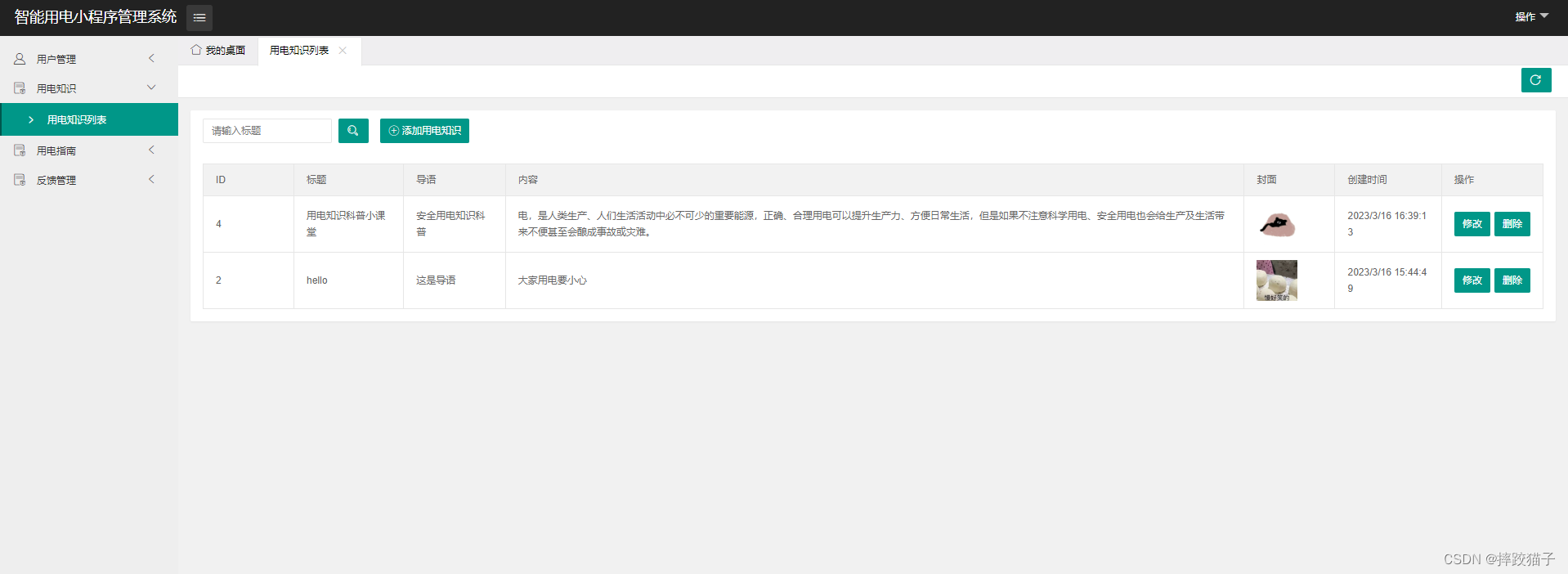Click the 这是导语 cell
This screenshot has height=574, width=1568.
point(455,280)
